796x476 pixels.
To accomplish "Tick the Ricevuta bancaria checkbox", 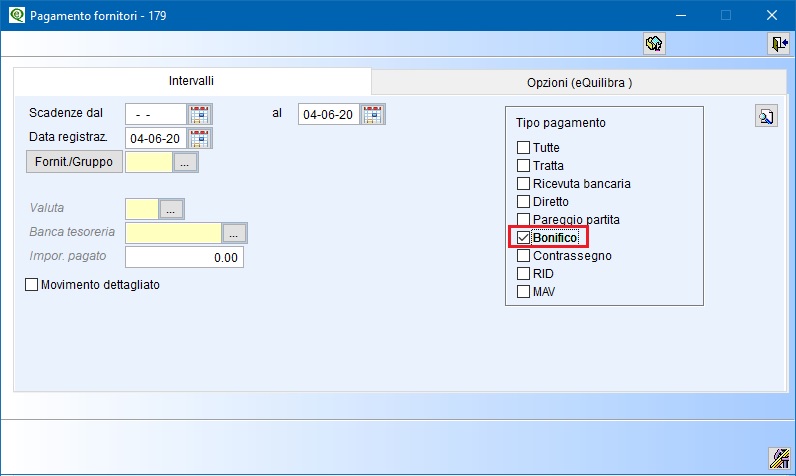I will (523, 184).
